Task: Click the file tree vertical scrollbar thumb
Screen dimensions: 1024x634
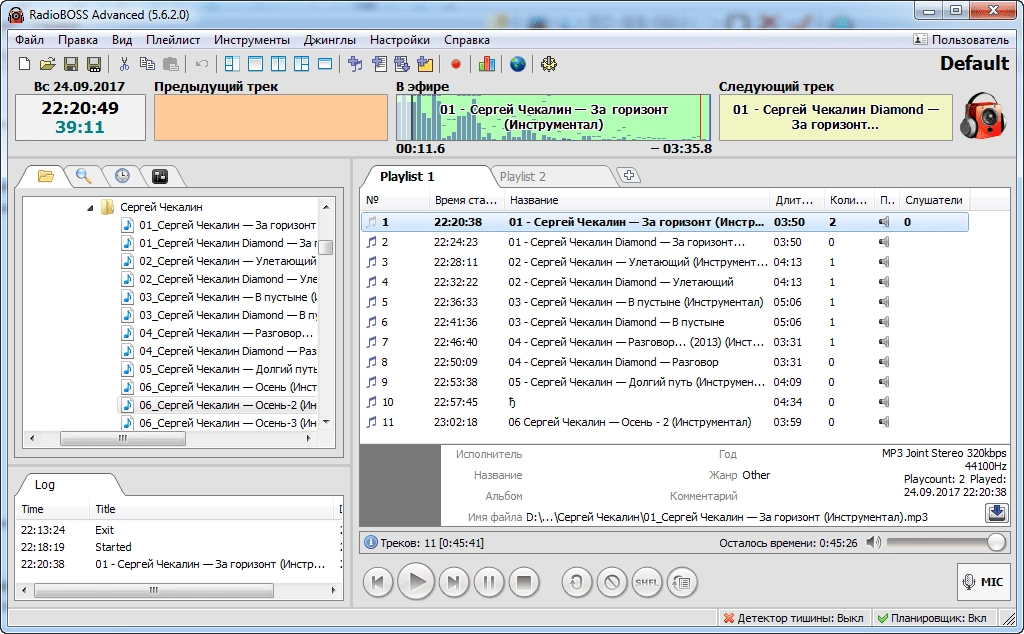Action: [326, 248]
